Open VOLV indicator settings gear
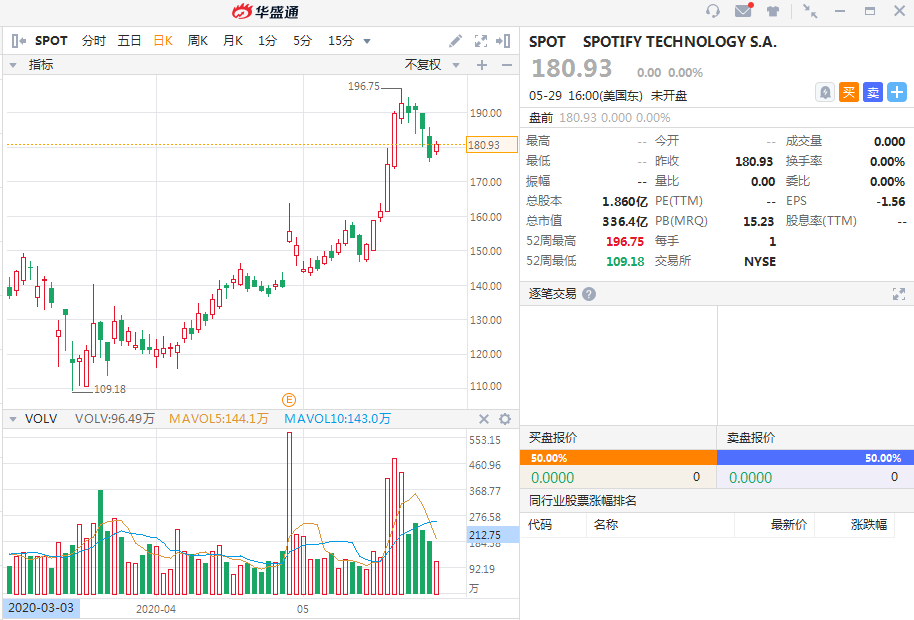This screenshot has height=620, width=914. [x=505, y=419]
